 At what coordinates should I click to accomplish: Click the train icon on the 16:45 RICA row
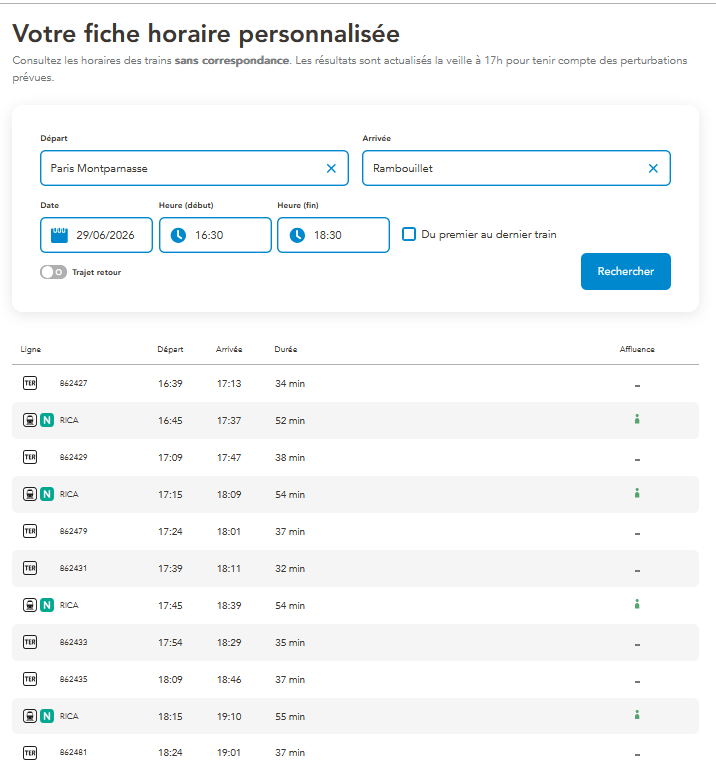[30, 420]
